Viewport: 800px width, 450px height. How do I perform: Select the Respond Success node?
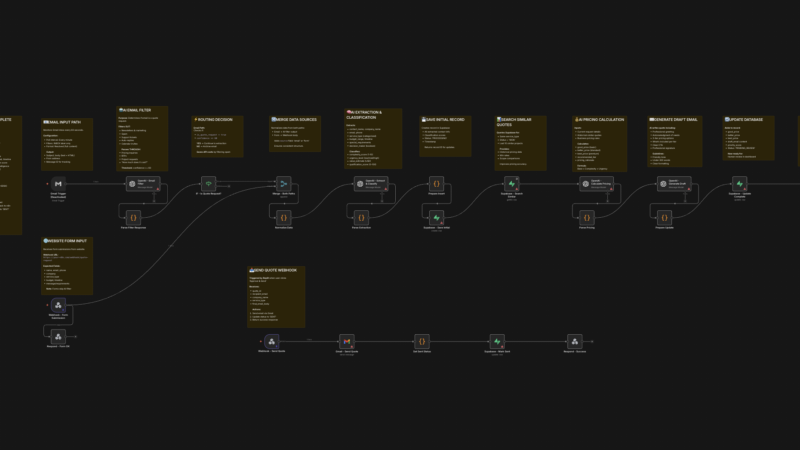[573, 341]
